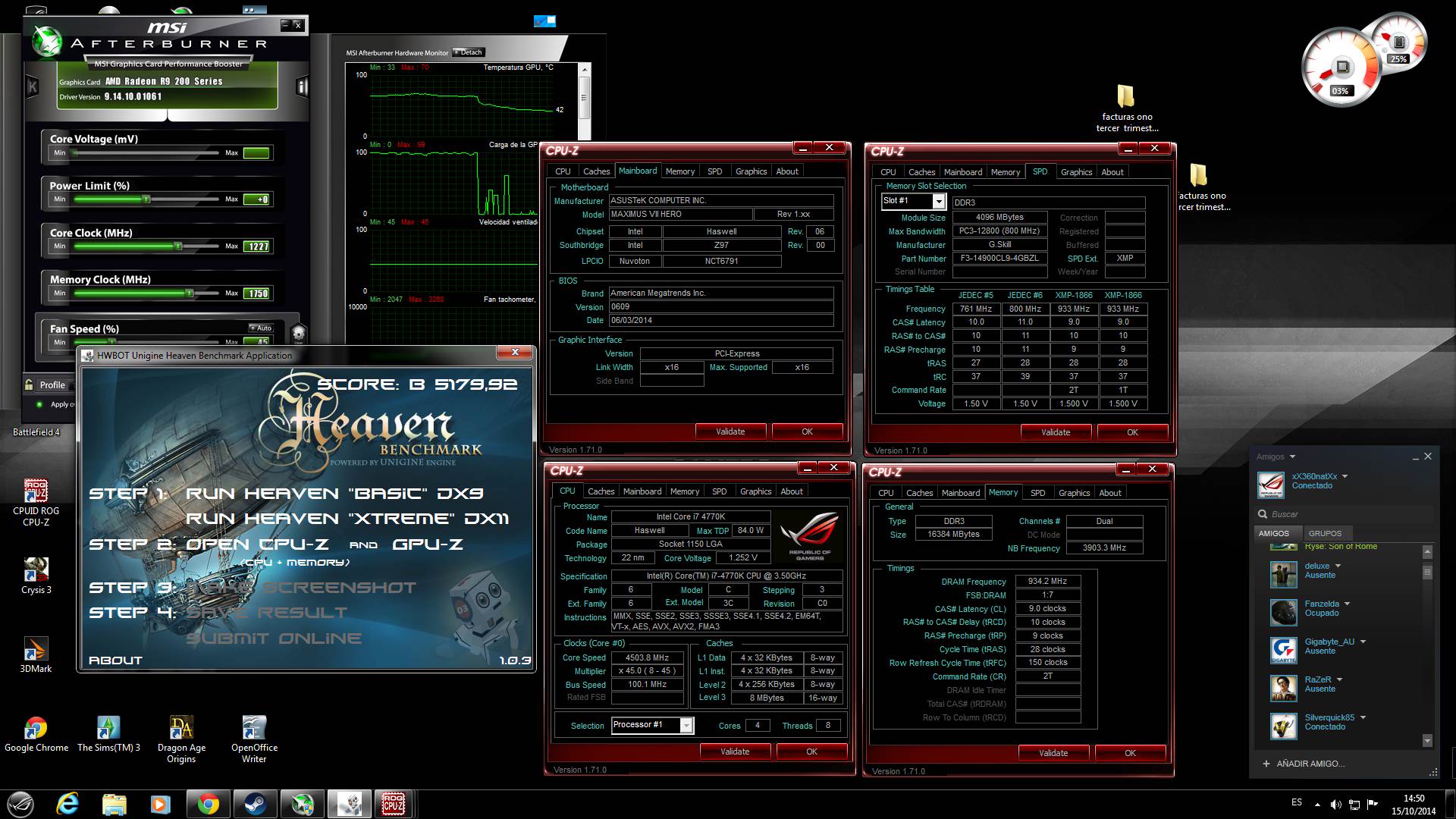Open File Explorer from the taskbar

point(114,804)
